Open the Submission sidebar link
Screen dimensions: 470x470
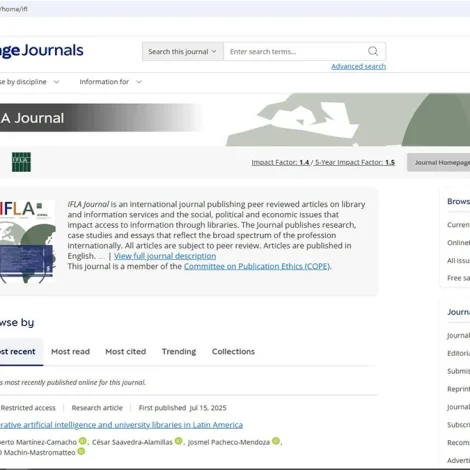458,371
